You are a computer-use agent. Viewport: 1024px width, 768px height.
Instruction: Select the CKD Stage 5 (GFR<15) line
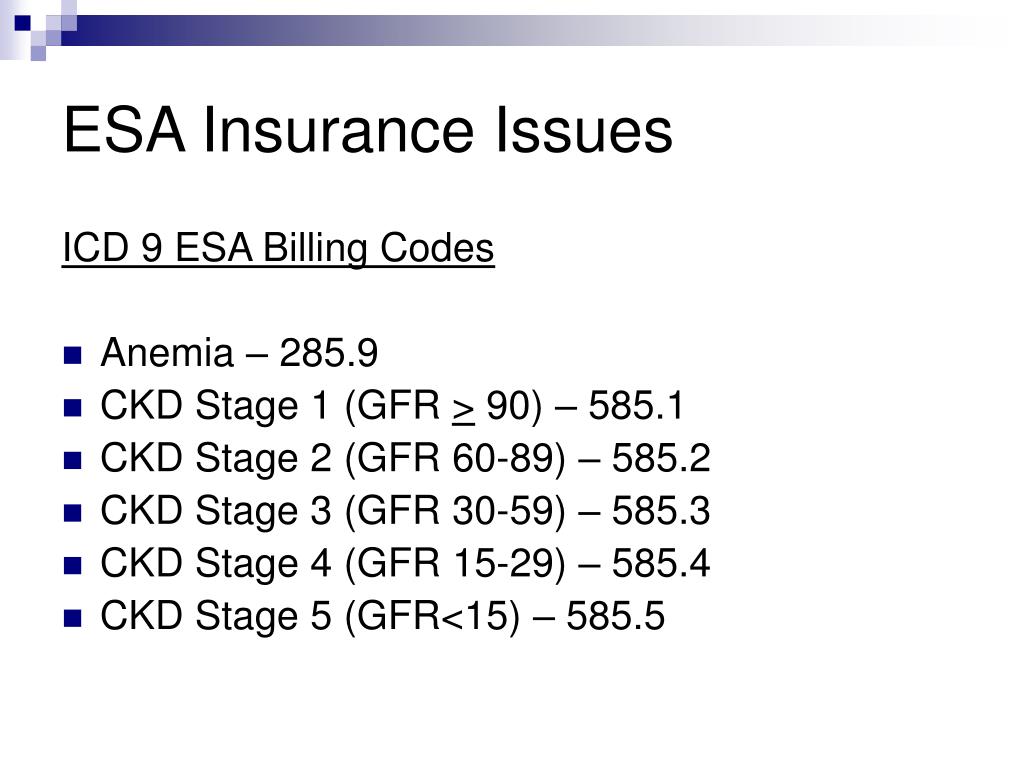click(x=383, y=616)
